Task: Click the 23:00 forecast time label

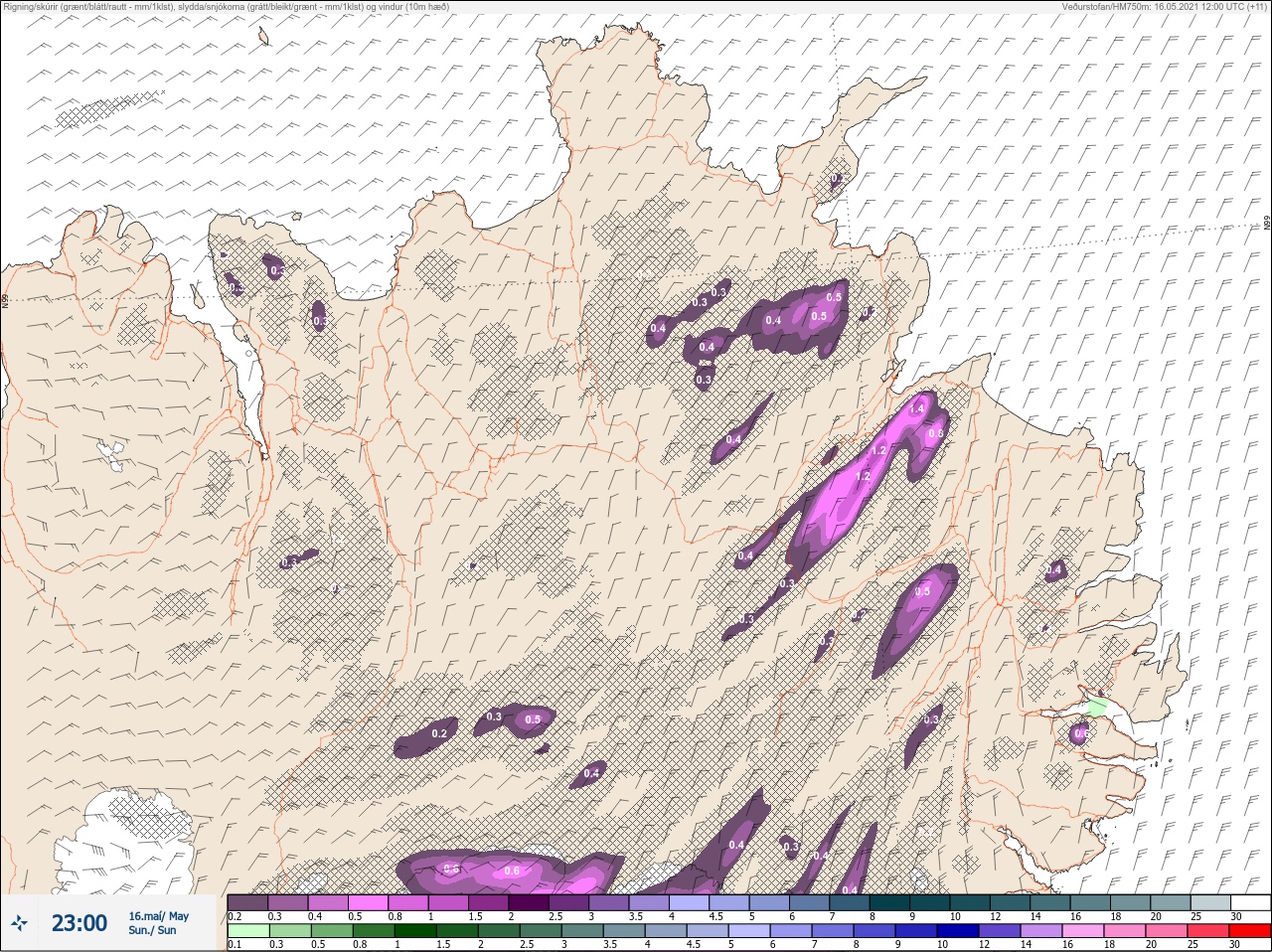Action: [x=79, y=924]
